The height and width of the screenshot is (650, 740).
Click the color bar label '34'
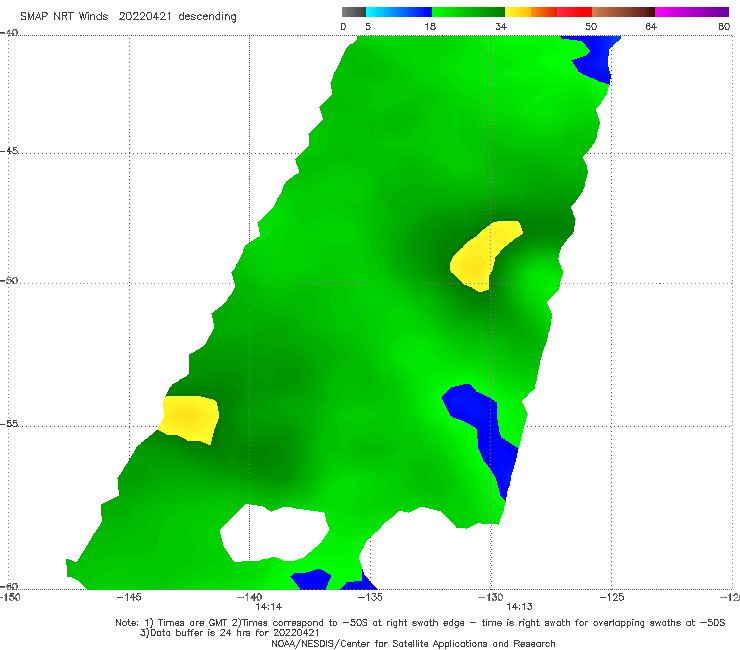pos(501,27)
